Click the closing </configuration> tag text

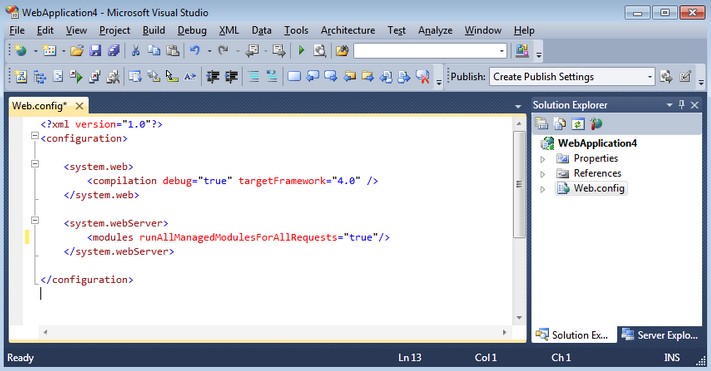pyautogui.click(x=87, y=280)
